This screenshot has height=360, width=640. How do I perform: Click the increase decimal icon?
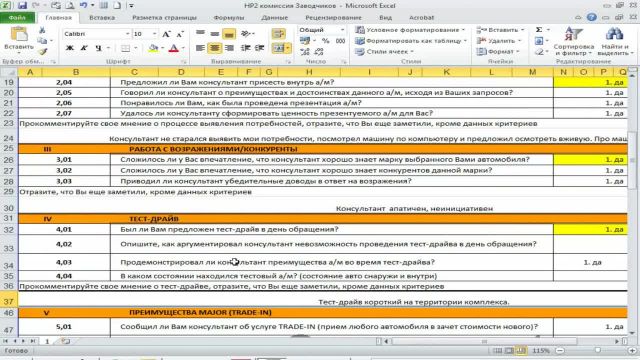[x=305, y=51]
